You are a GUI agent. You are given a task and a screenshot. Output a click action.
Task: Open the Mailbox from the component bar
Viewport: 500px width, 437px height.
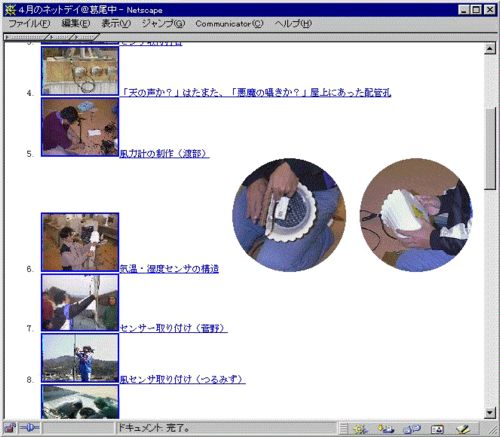coord(386,429)
